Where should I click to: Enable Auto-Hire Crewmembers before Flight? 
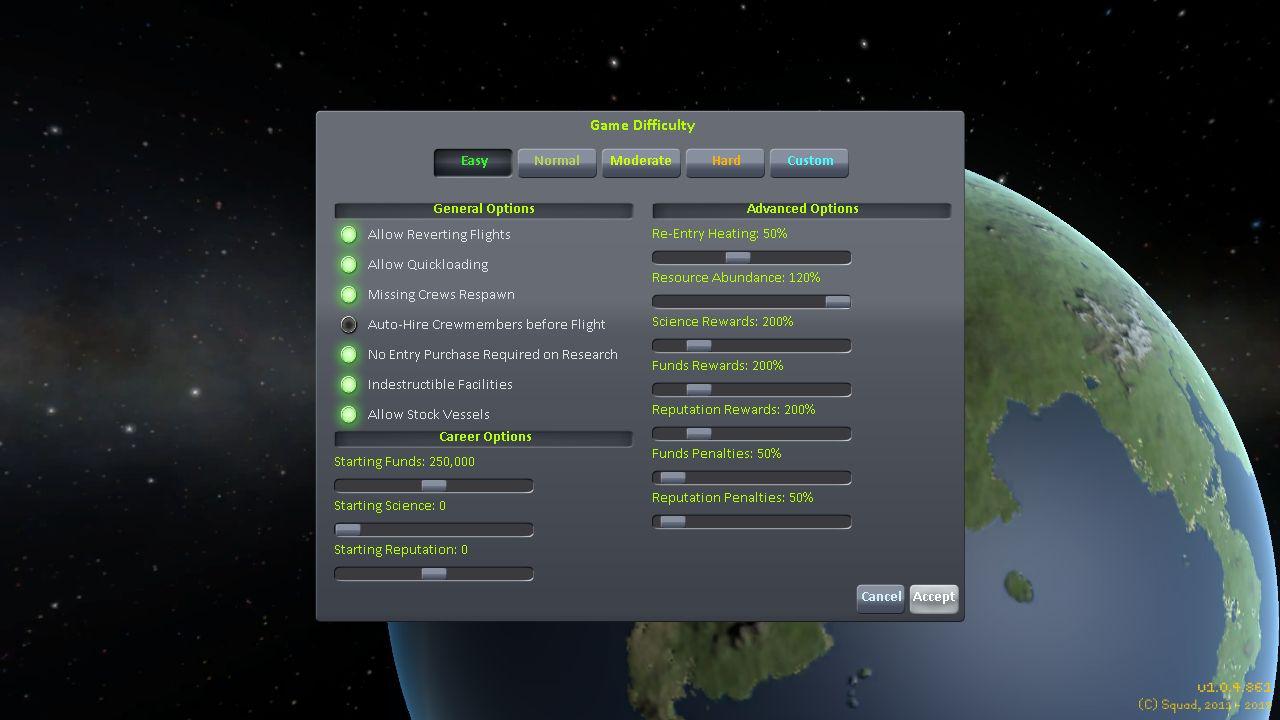348,324
